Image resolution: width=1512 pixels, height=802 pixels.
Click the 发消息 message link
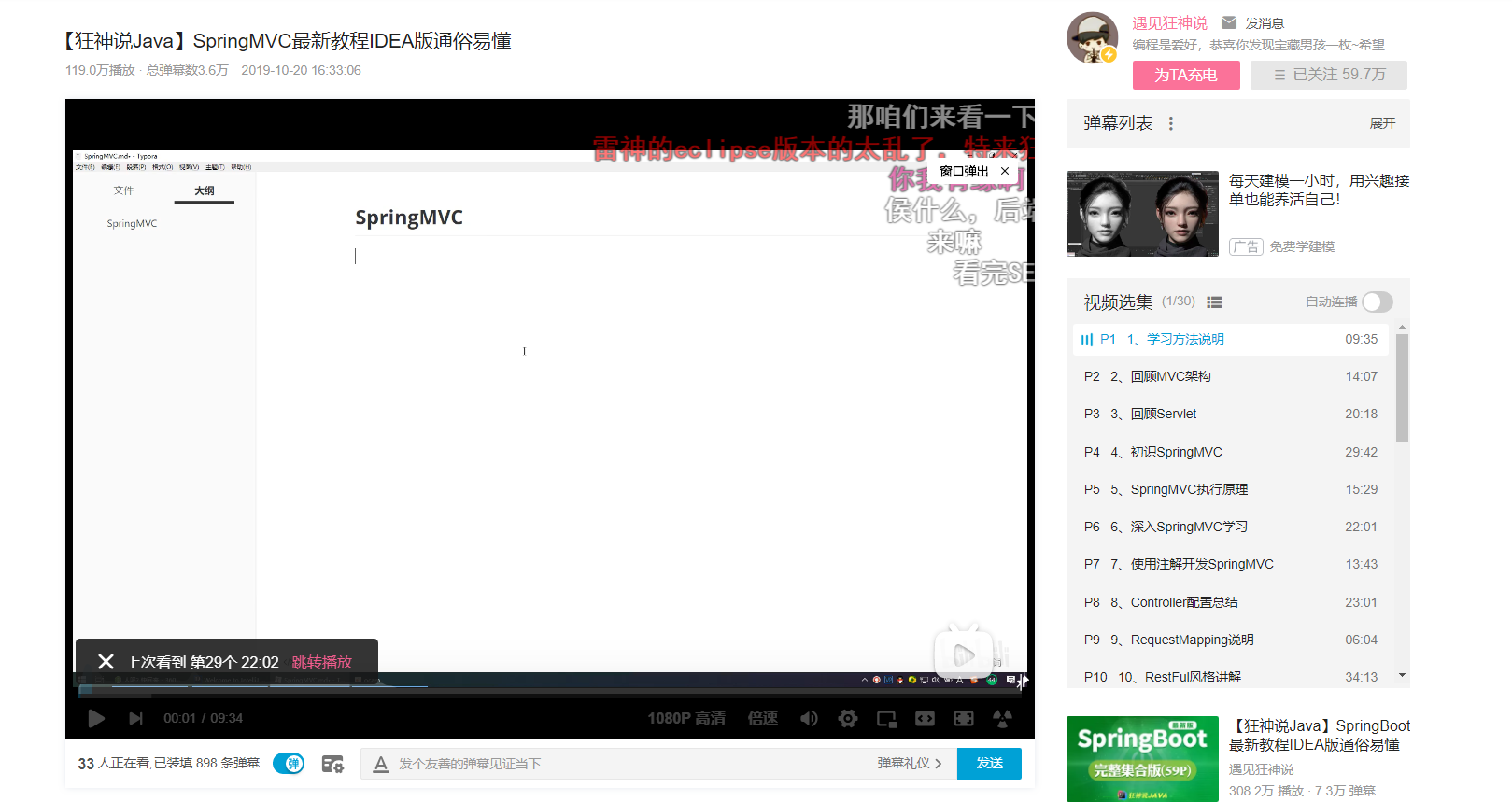click(1265, 23)
